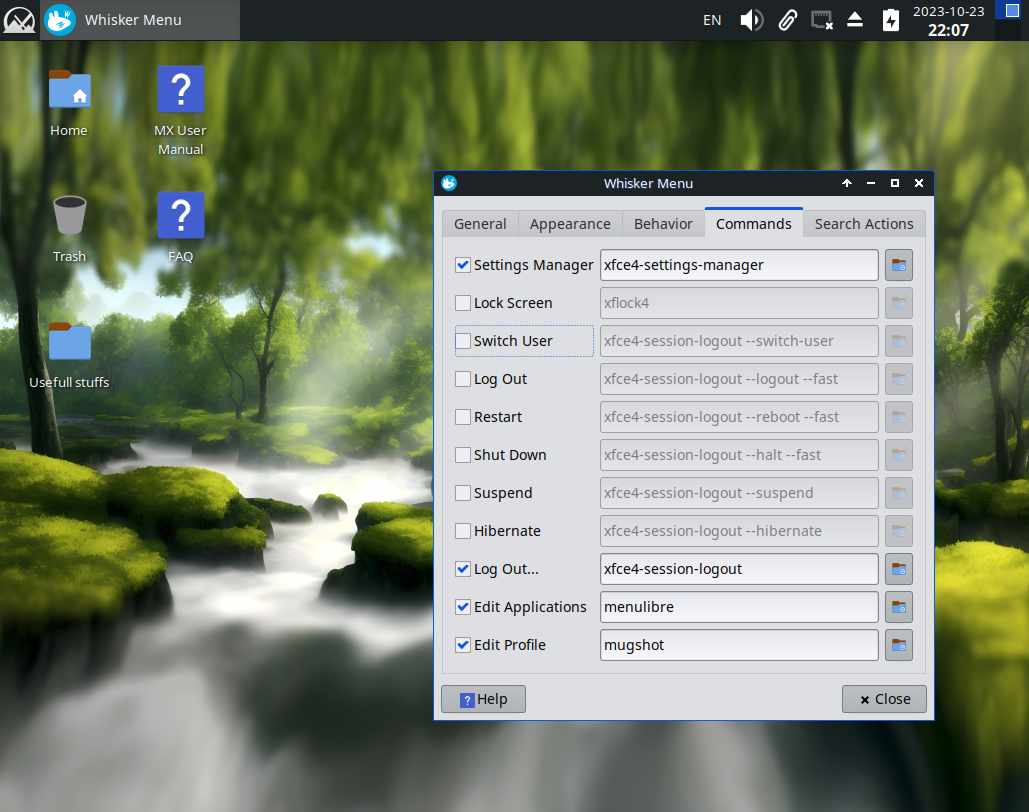This screenshot has height=812, width=1029.
Task: Browse for the Edit Applications command file
Action: click(898, 607)
